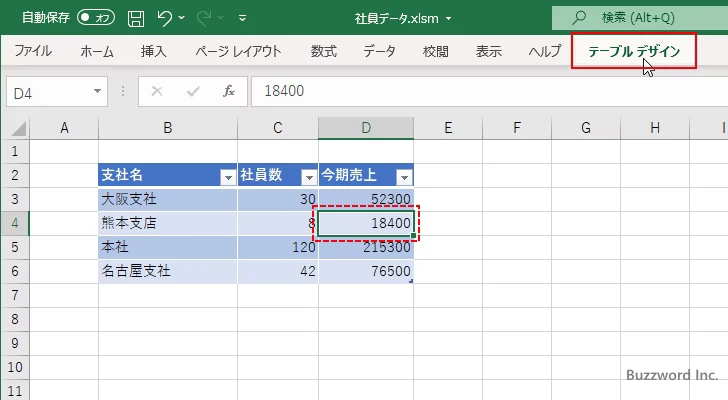The height and width of the screenshot is (400, 728).
Task: Open the 挿入 tab
Action: tap(153, 51)
